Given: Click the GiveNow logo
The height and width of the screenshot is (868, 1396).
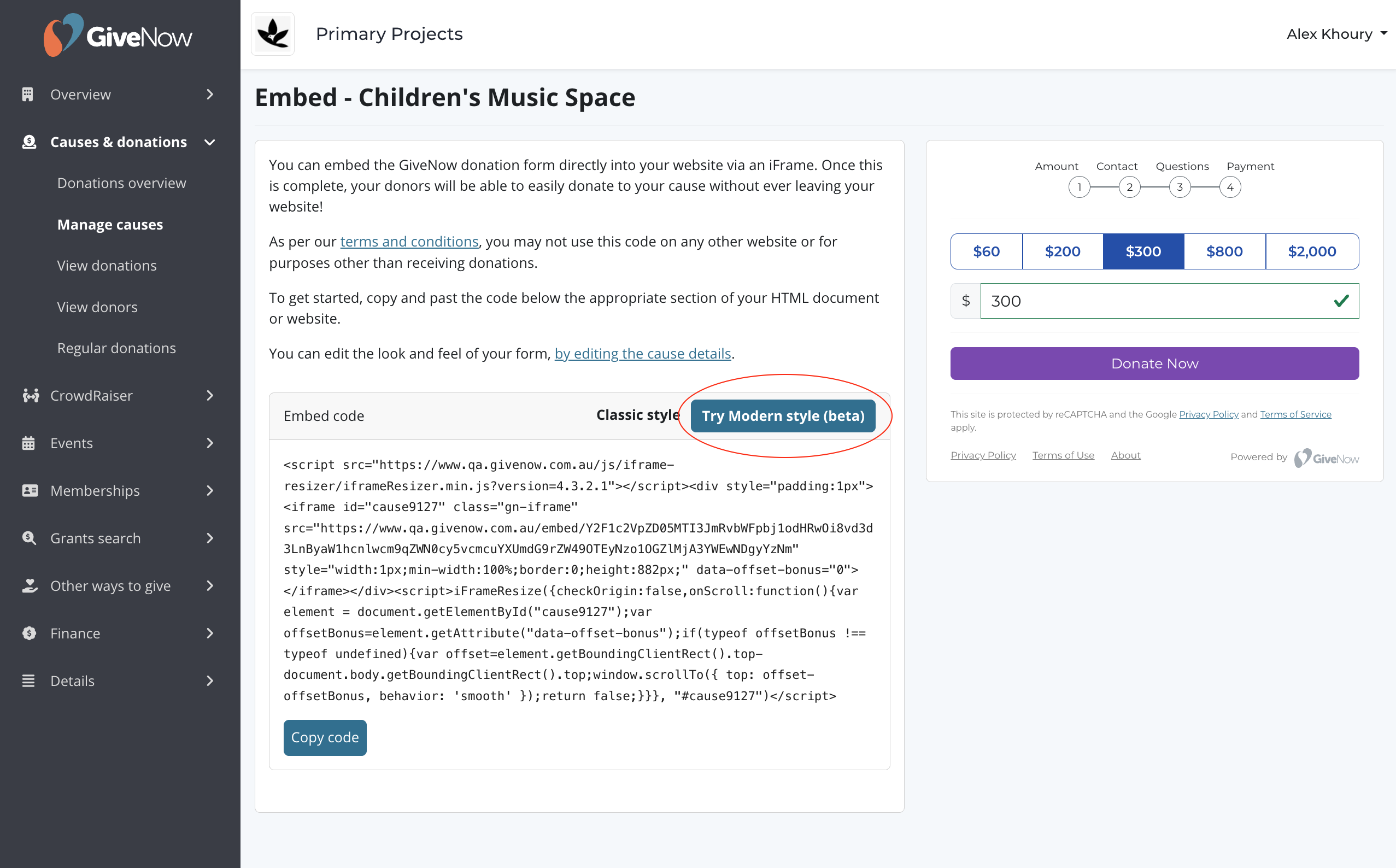Looking at the screenshot, I should 118,35.
